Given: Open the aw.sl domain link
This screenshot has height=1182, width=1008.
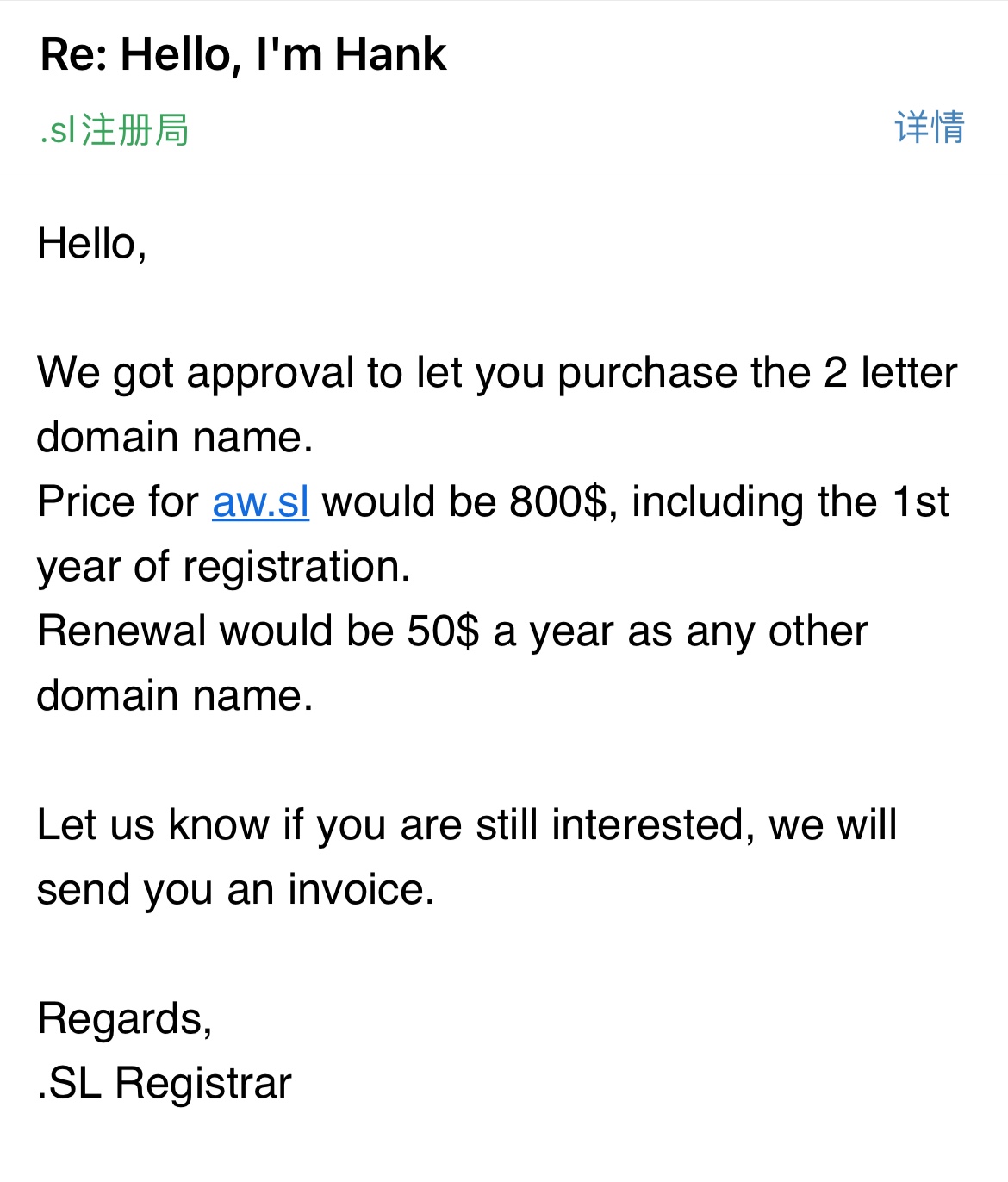Looking at the screenshot, I should [x=260, y=502].
